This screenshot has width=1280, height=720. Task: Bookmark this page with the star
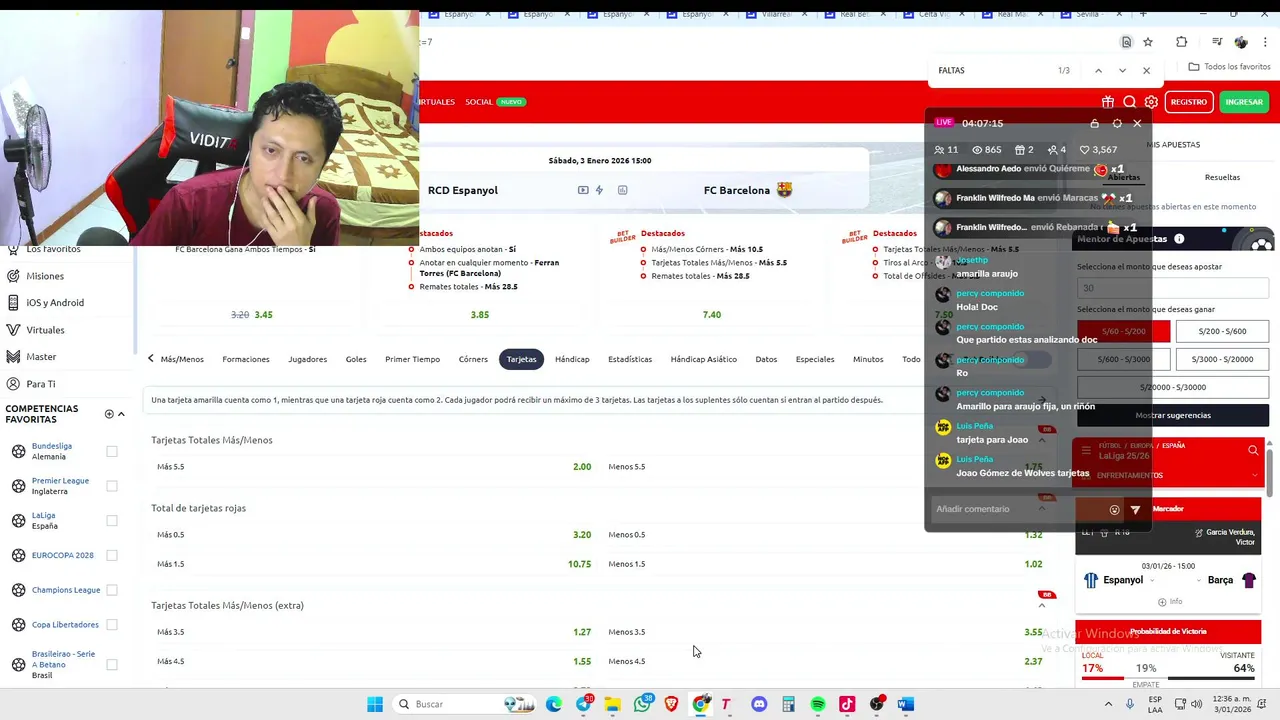click(x=1148, y=42)
